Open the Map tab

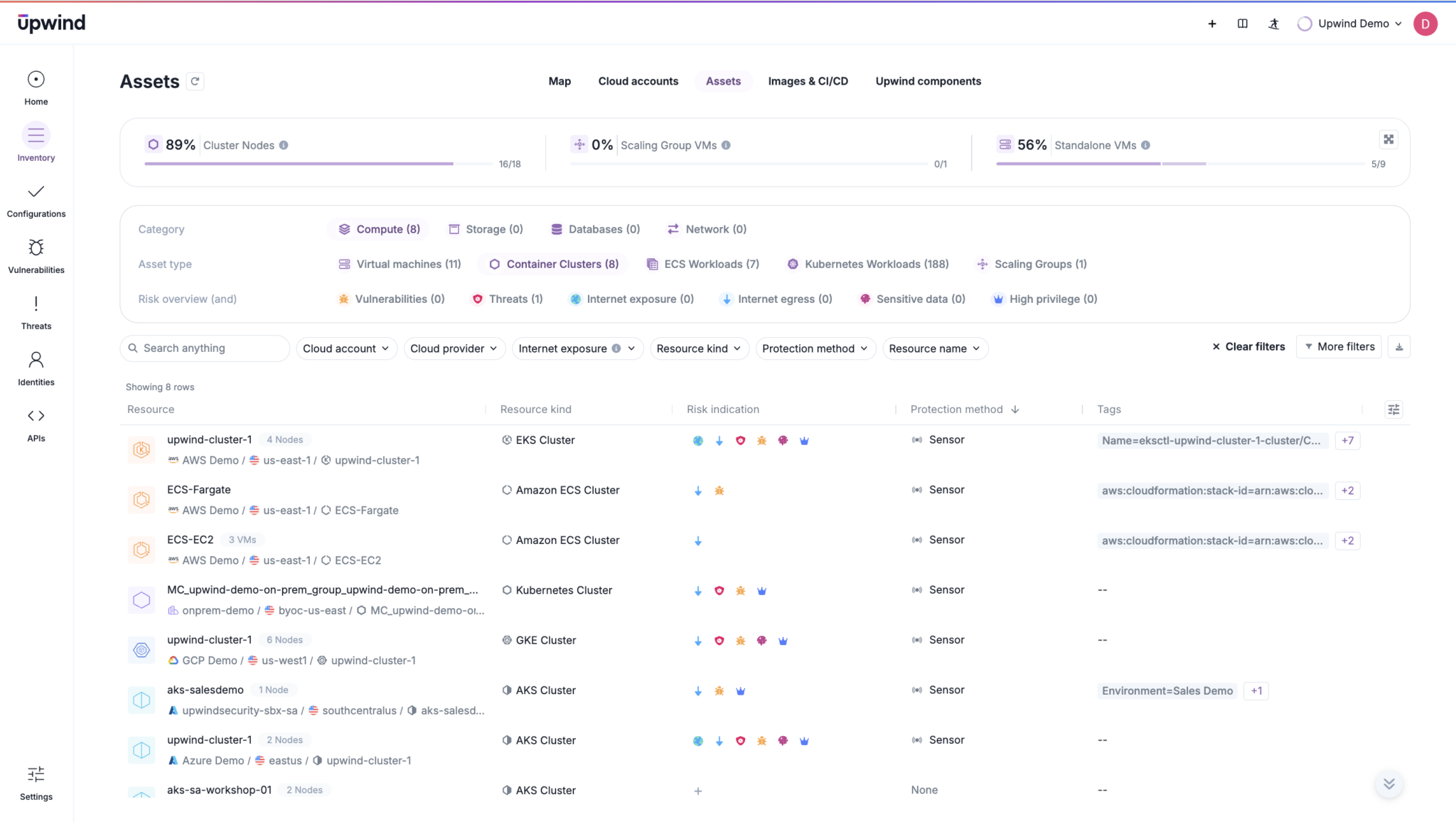(560, 81)
